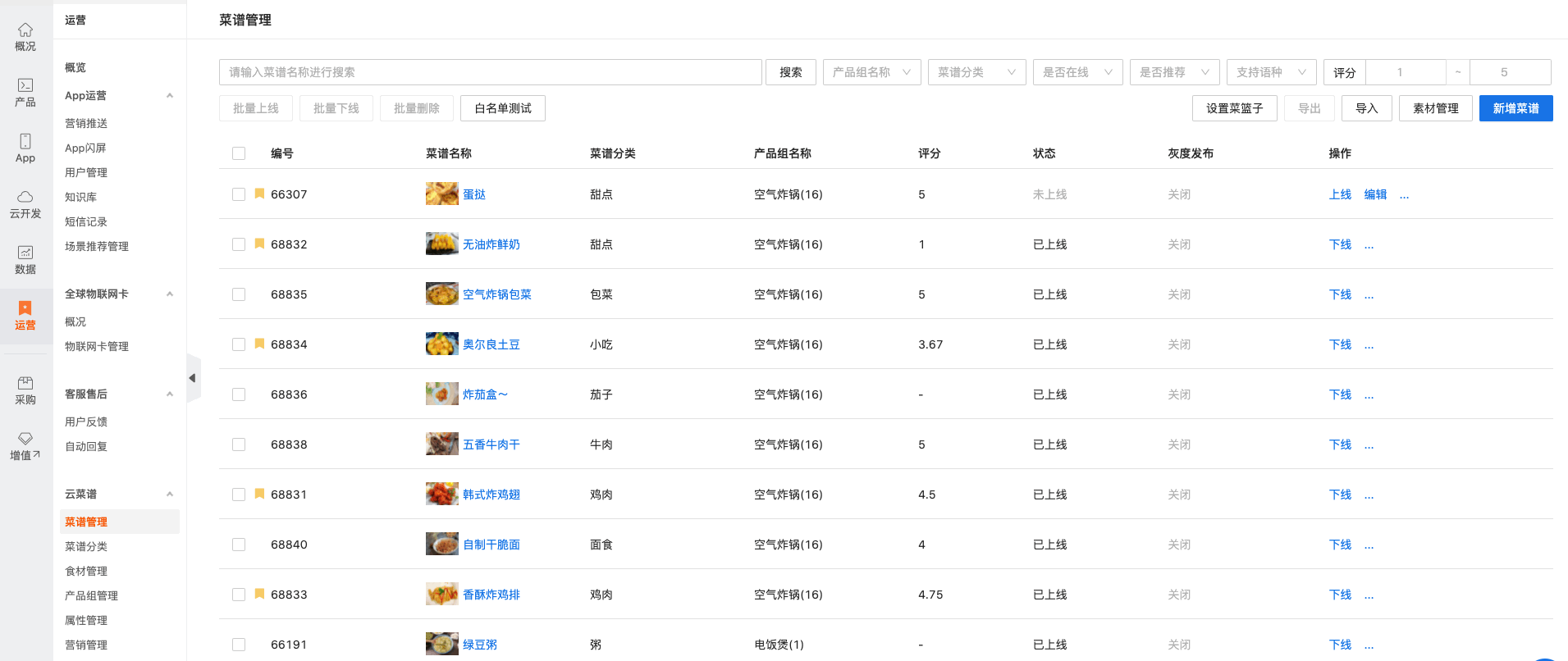Collapse the 客服售后 menu group

(x=170, y=394)
